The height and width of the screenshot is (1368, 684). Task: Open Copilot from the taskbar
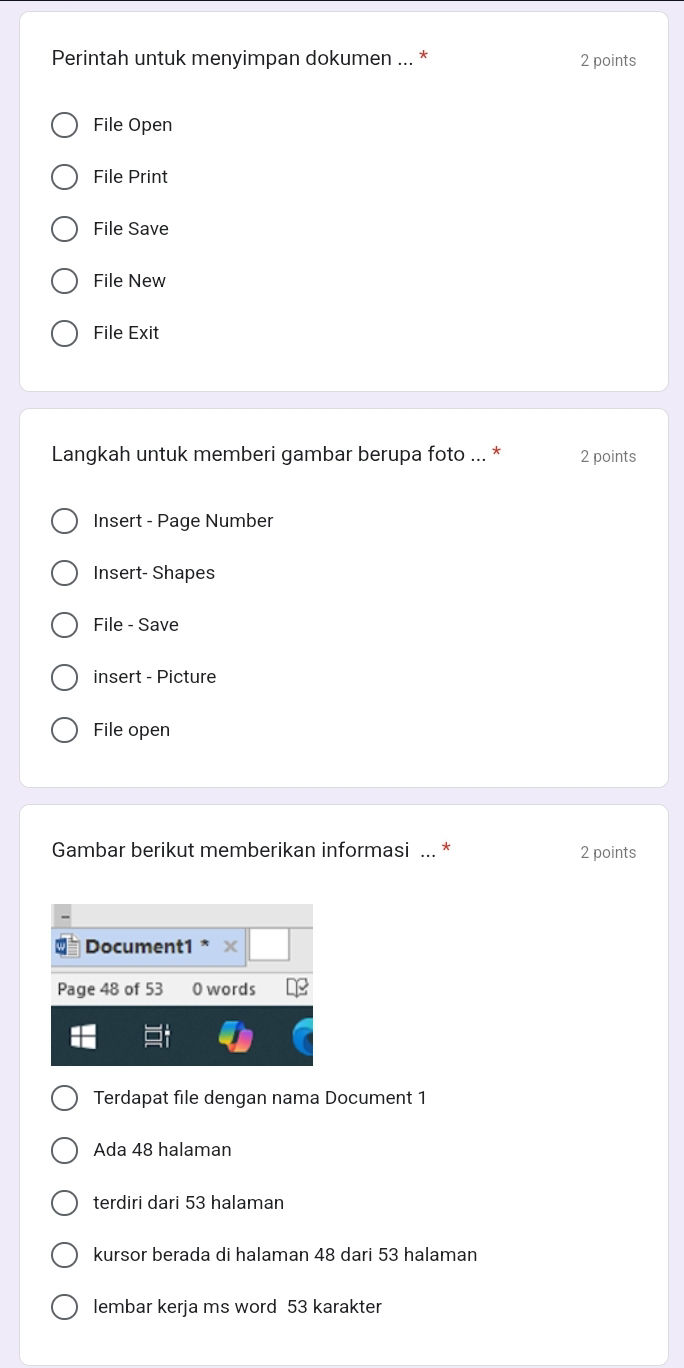[236, 1037]
